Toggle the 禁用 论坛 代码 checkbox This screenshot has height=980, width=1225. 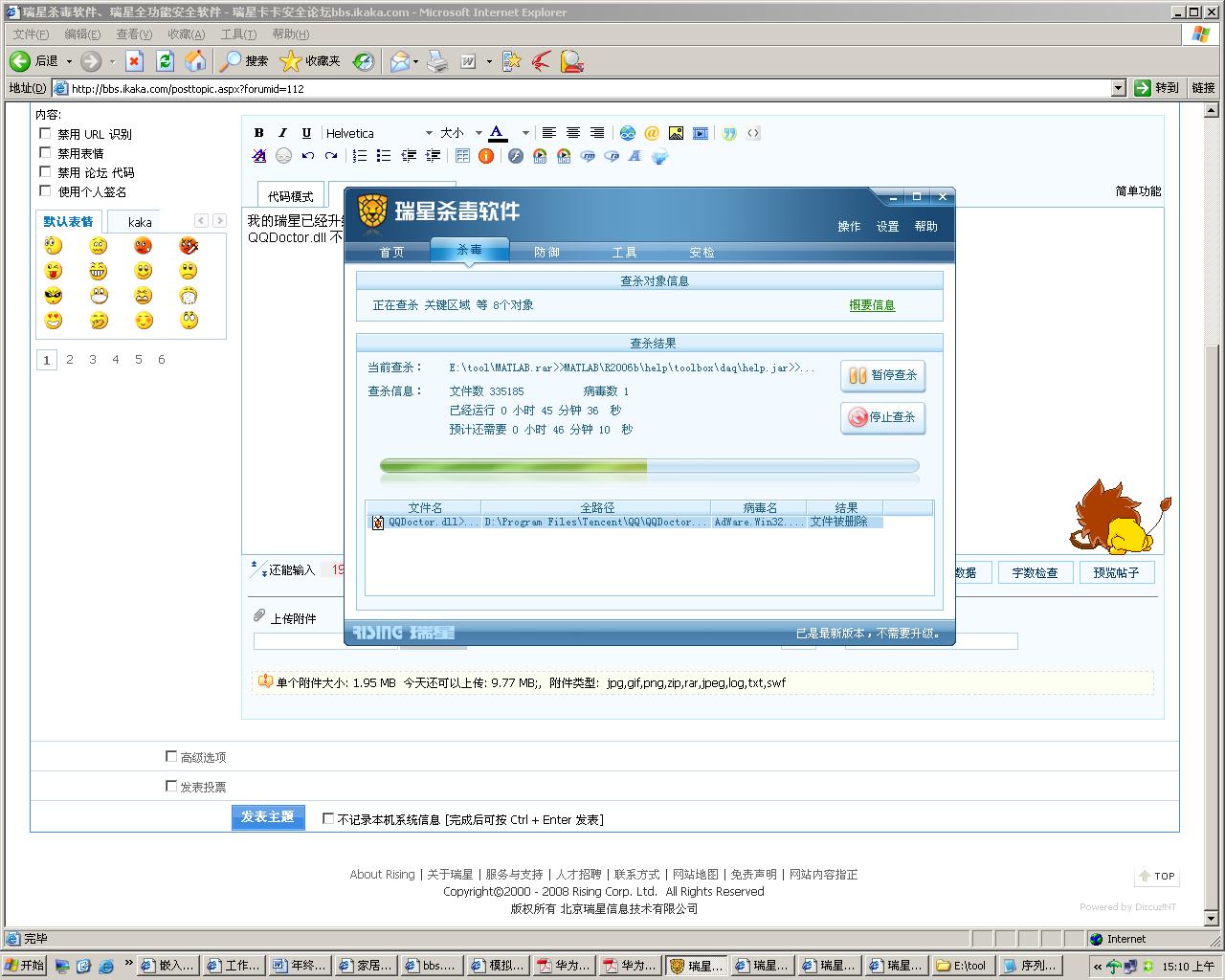[45, 171]
